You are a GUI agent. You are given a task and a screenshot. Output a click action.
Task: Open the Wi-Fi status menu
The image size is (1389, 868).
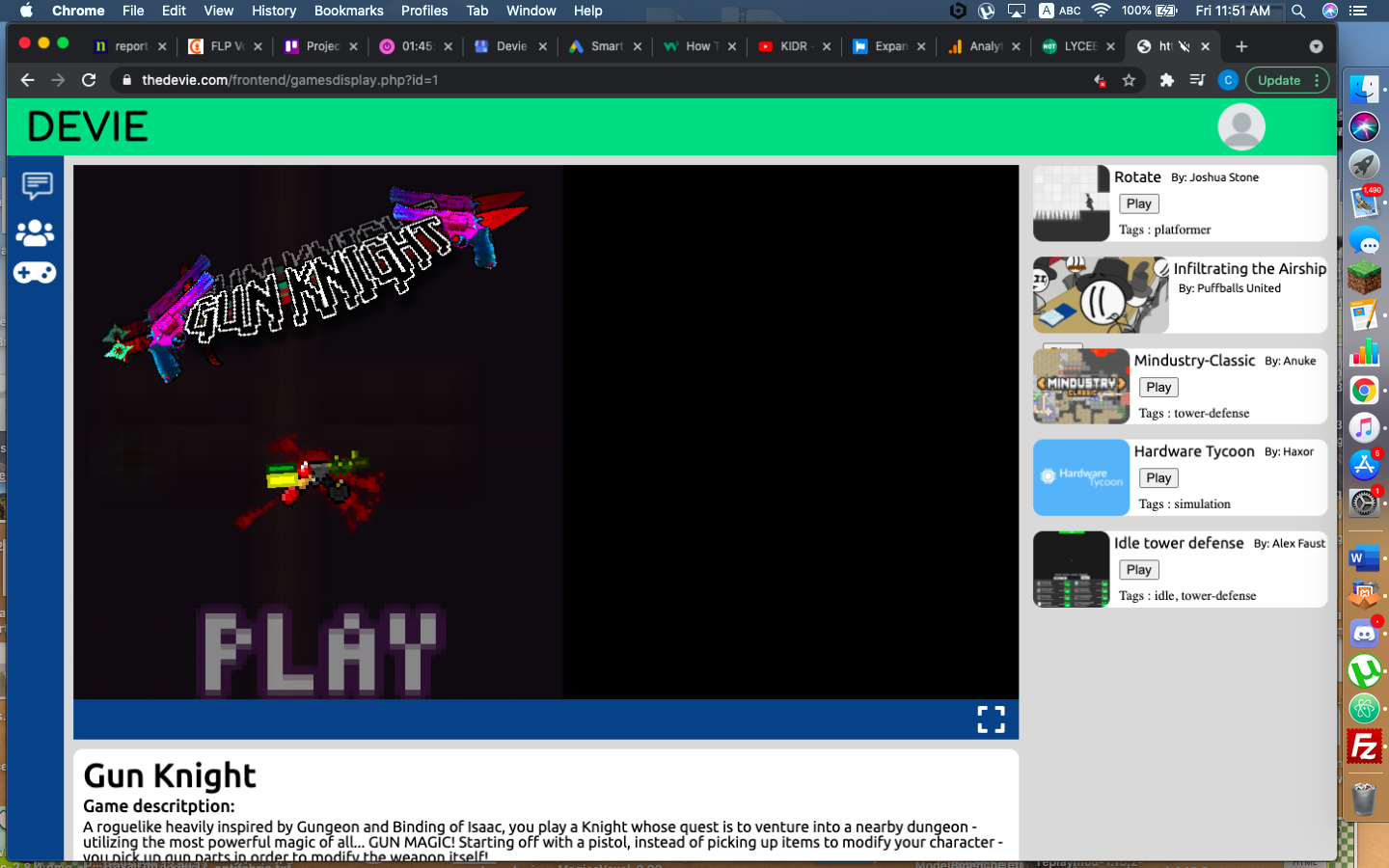pos(1101,11)
